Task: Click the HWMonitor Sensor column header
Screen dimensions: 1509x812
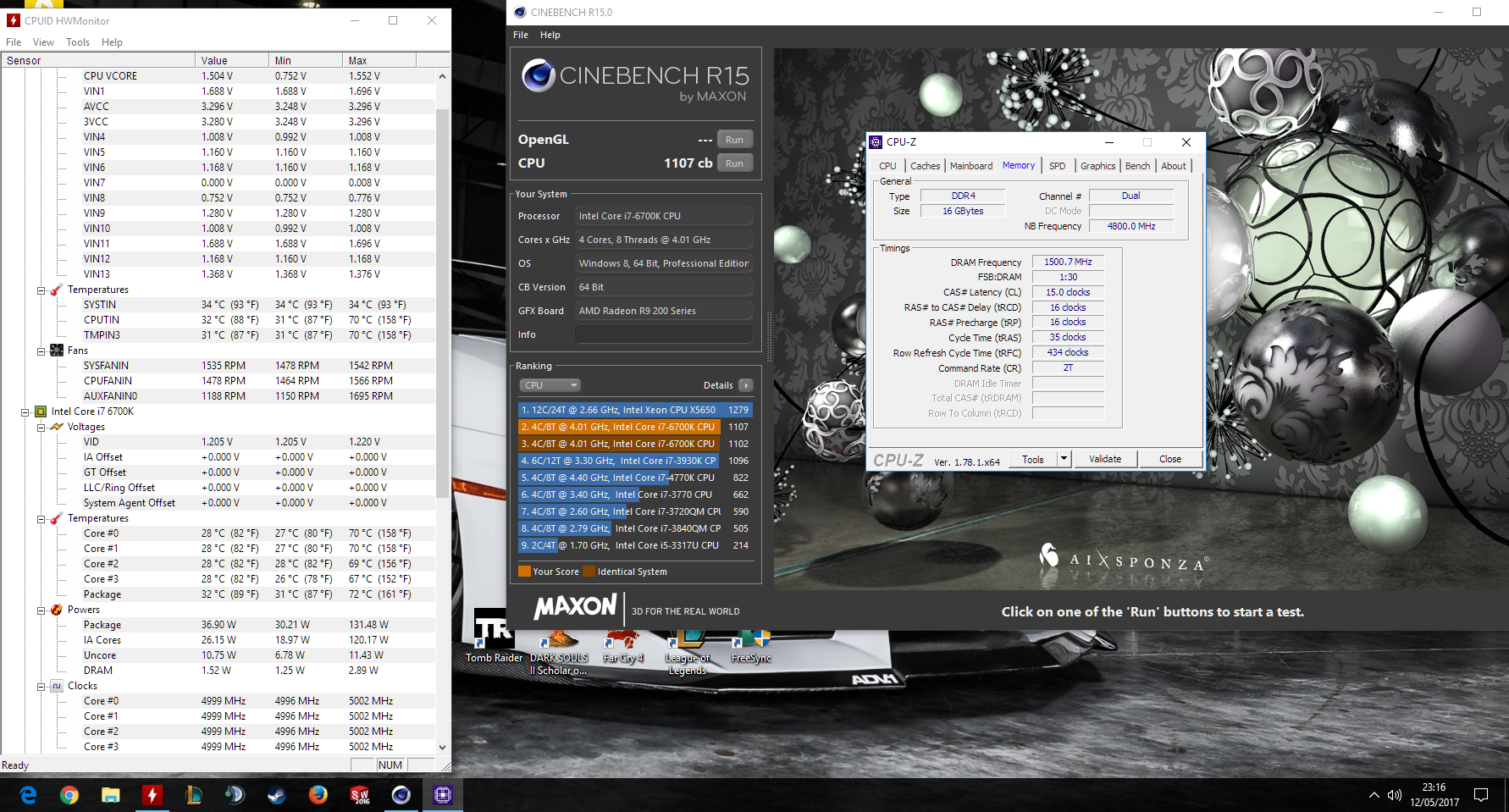Action: [x=98, y=60]
